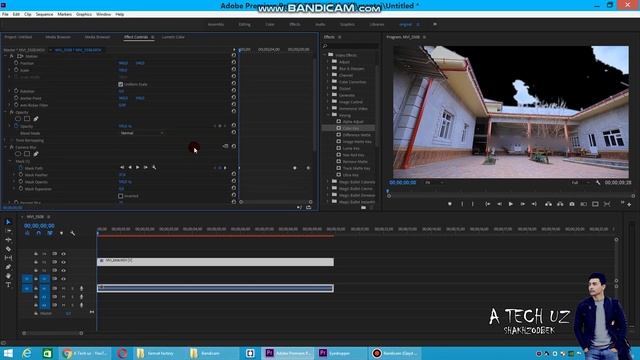
Task: Select the Pen tool in timeline toolbar
Action: 8,267
